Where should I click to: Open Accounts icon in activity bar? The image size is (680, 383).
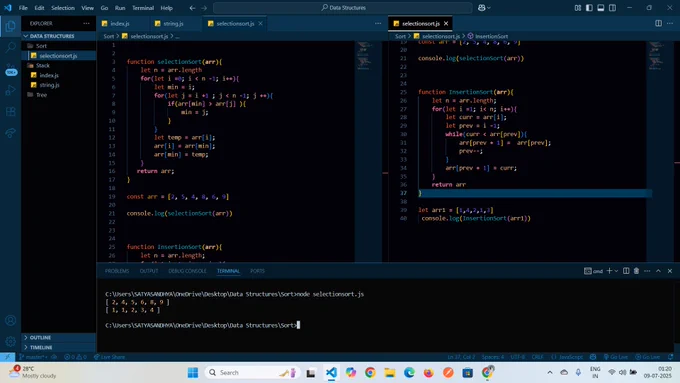pos(10,321)
